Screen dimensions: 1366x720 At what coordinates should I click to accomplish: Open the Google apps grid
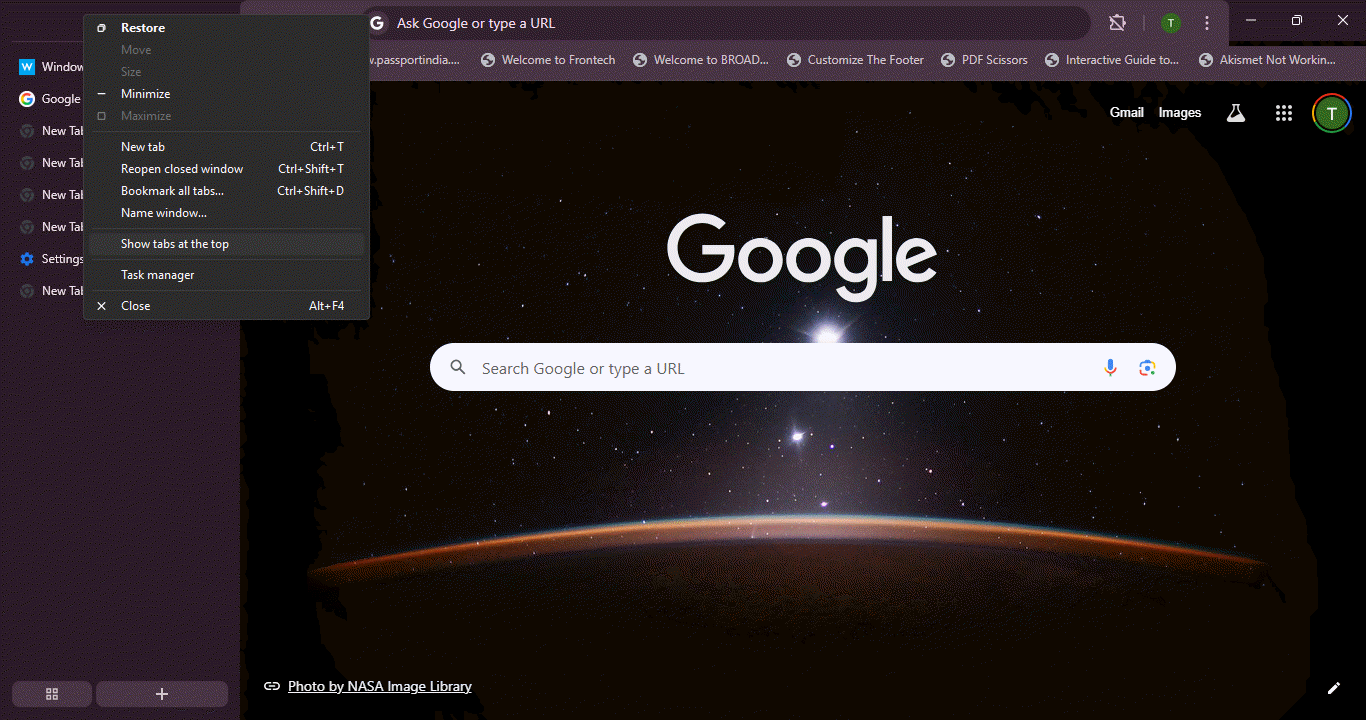point(1284,113)
